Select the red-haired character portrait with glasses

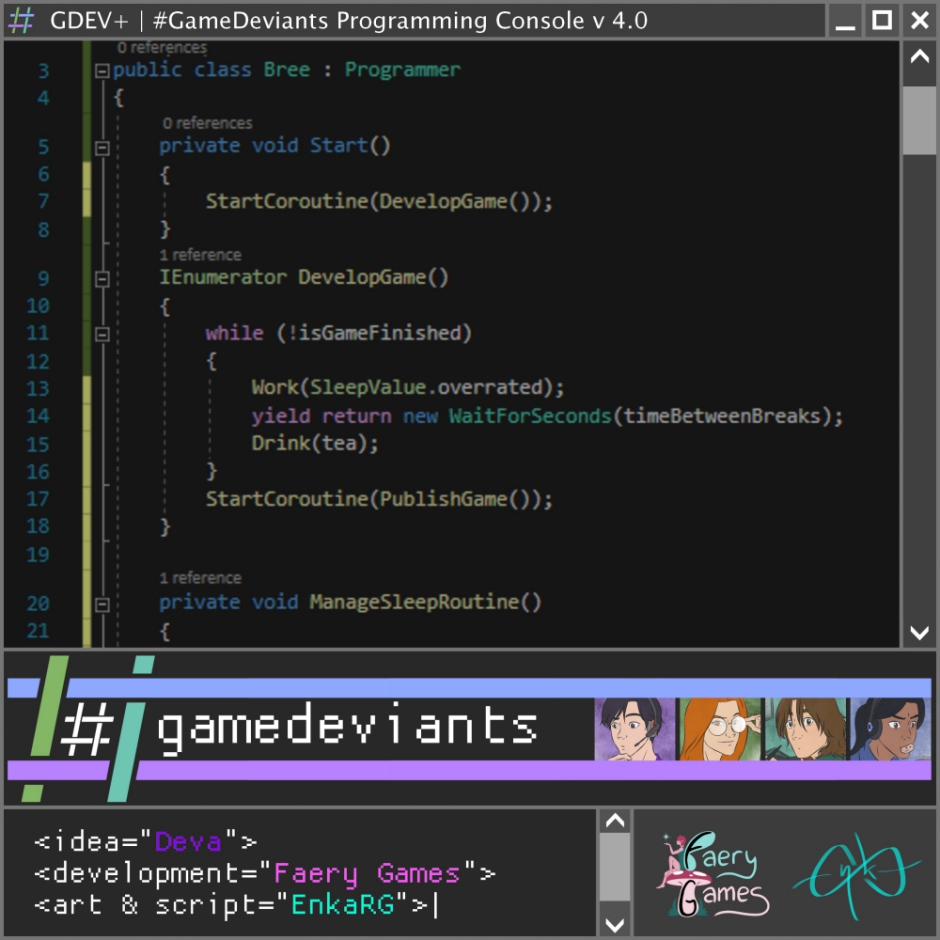(x=720, y=729)
